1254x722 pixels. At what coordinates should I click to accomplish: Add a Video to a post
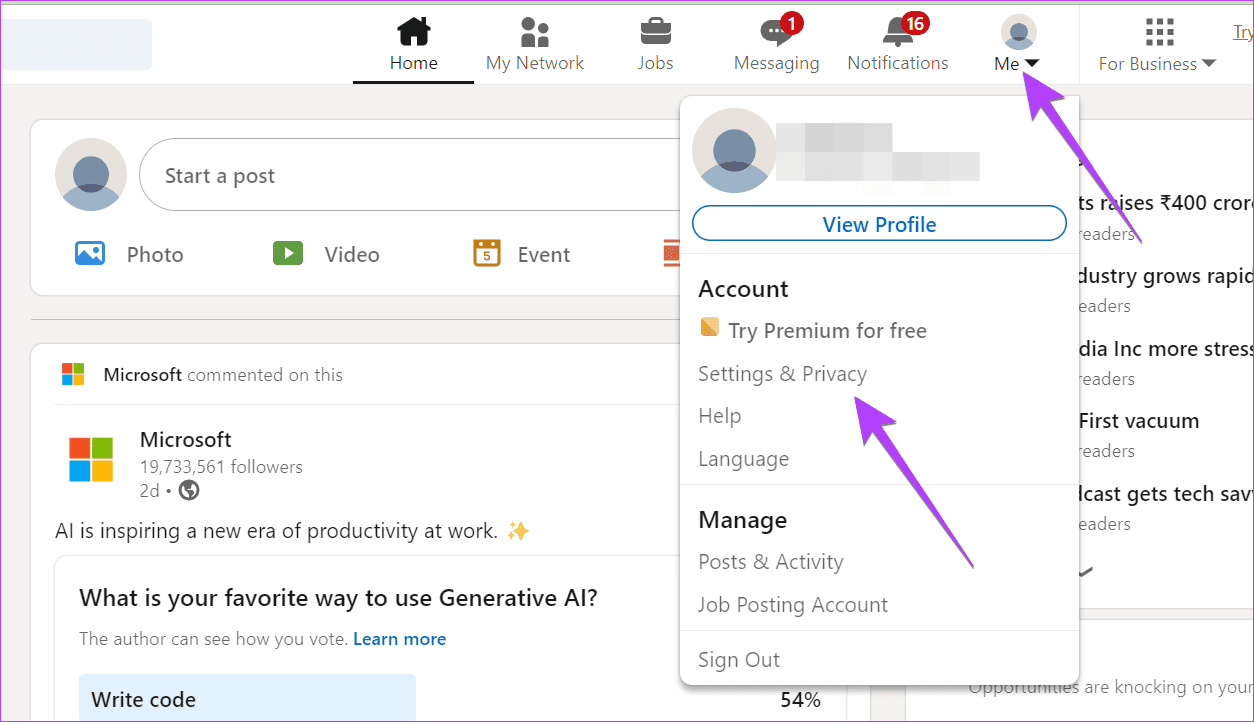pyautogui.click(x=326, y=254)
